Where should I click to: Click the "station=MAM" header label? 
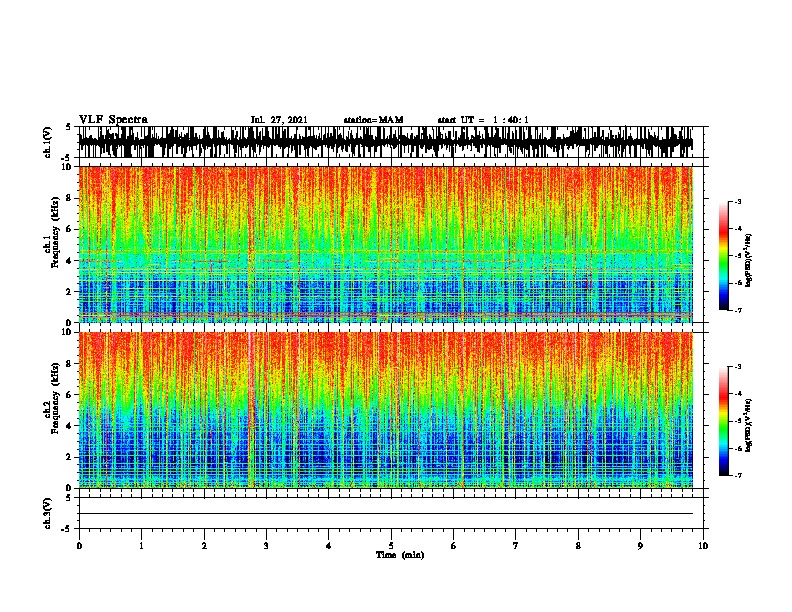[373, 120]
